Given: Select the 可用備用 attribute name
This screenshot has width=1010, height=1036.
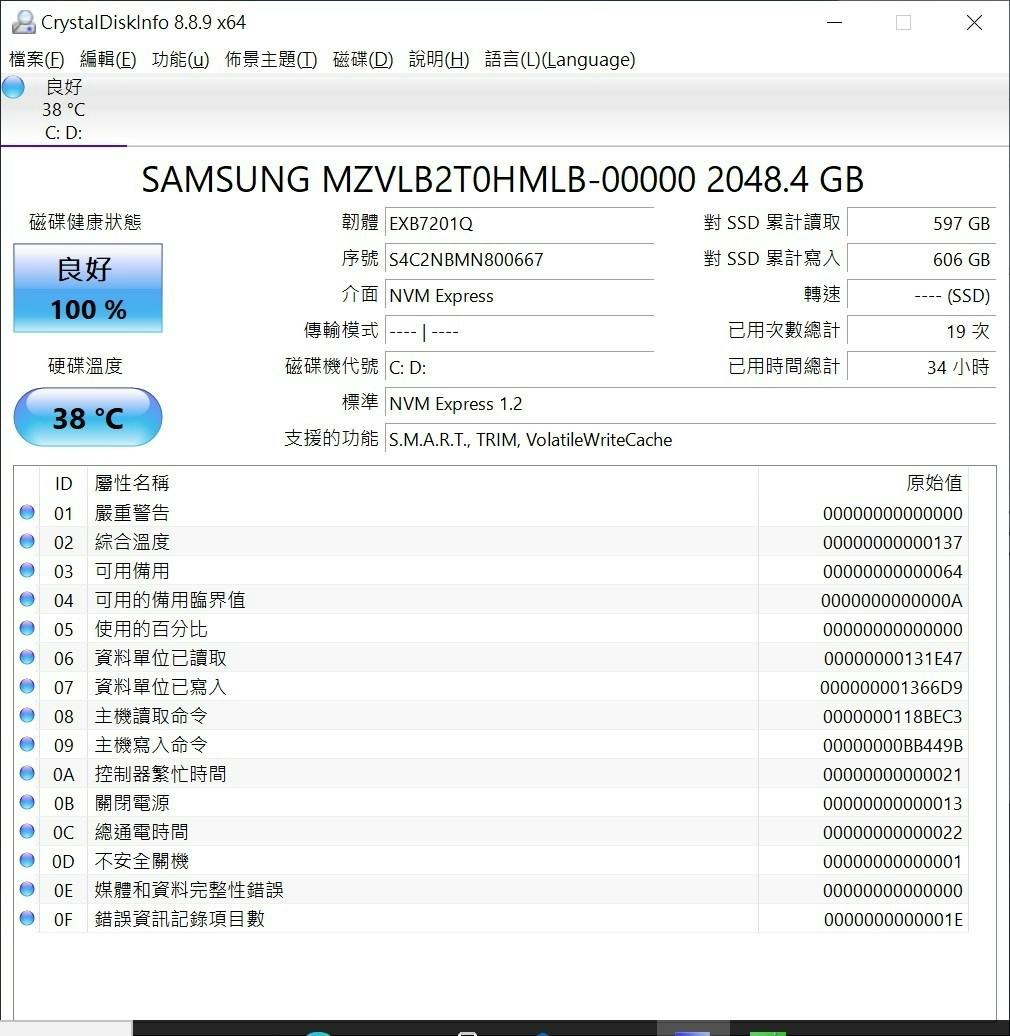Looking at the screenshot, I should (x=132, y=571).
